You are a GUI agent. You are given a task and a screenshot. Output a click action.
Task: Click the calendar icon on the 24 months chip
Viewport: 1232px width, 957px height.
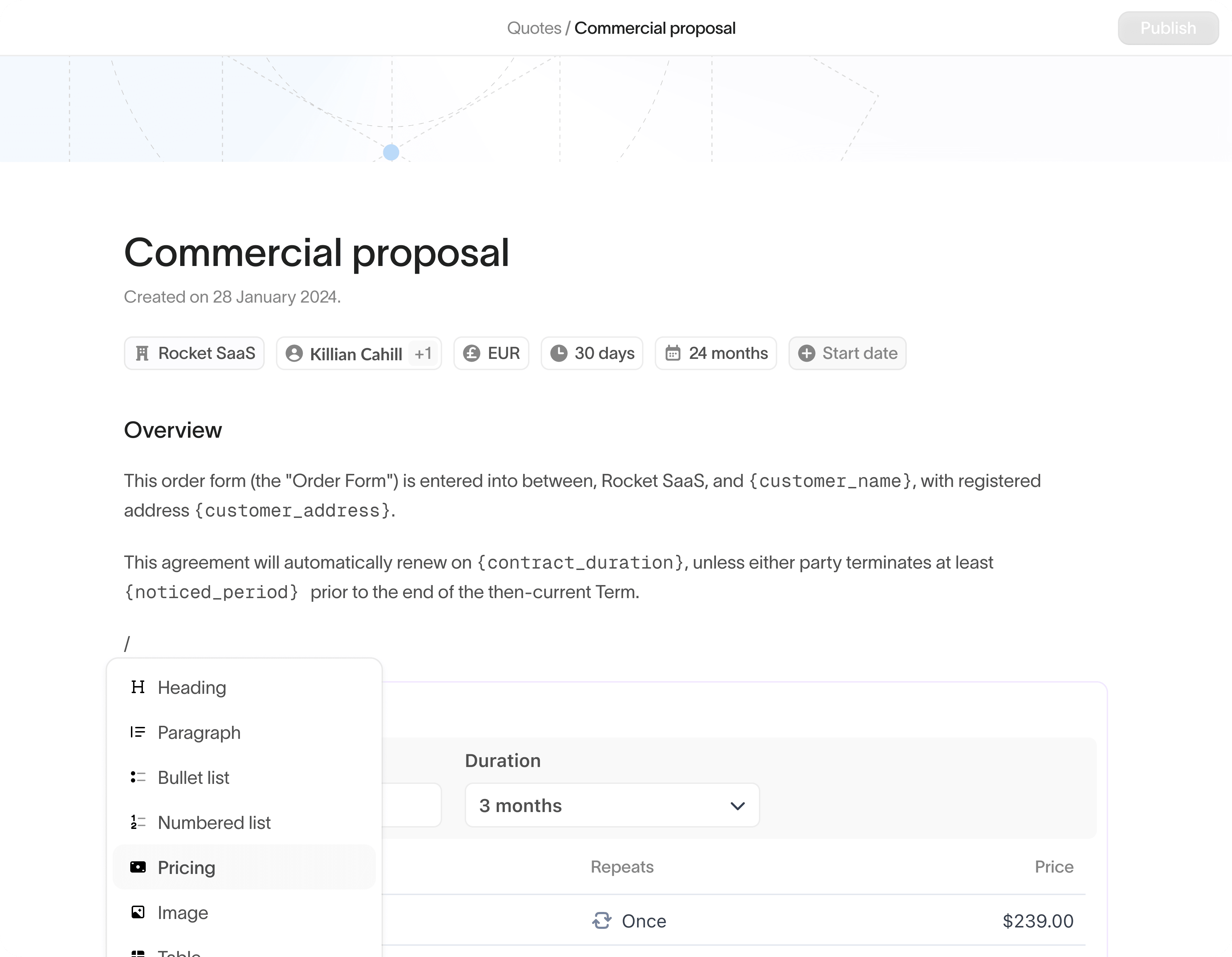(673, 353)
